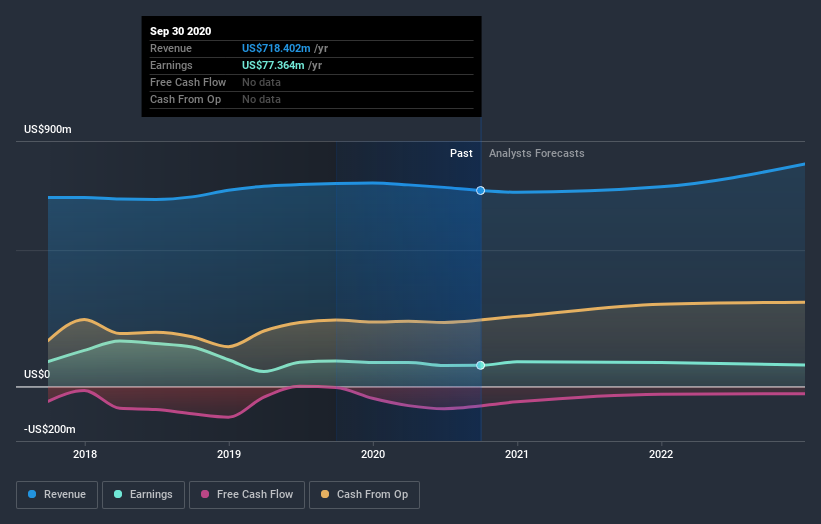Image resolution: width=821 pixels, height=524 pixels.
Task: Click the Revenue tooltip row label
Action: [171, 48]
